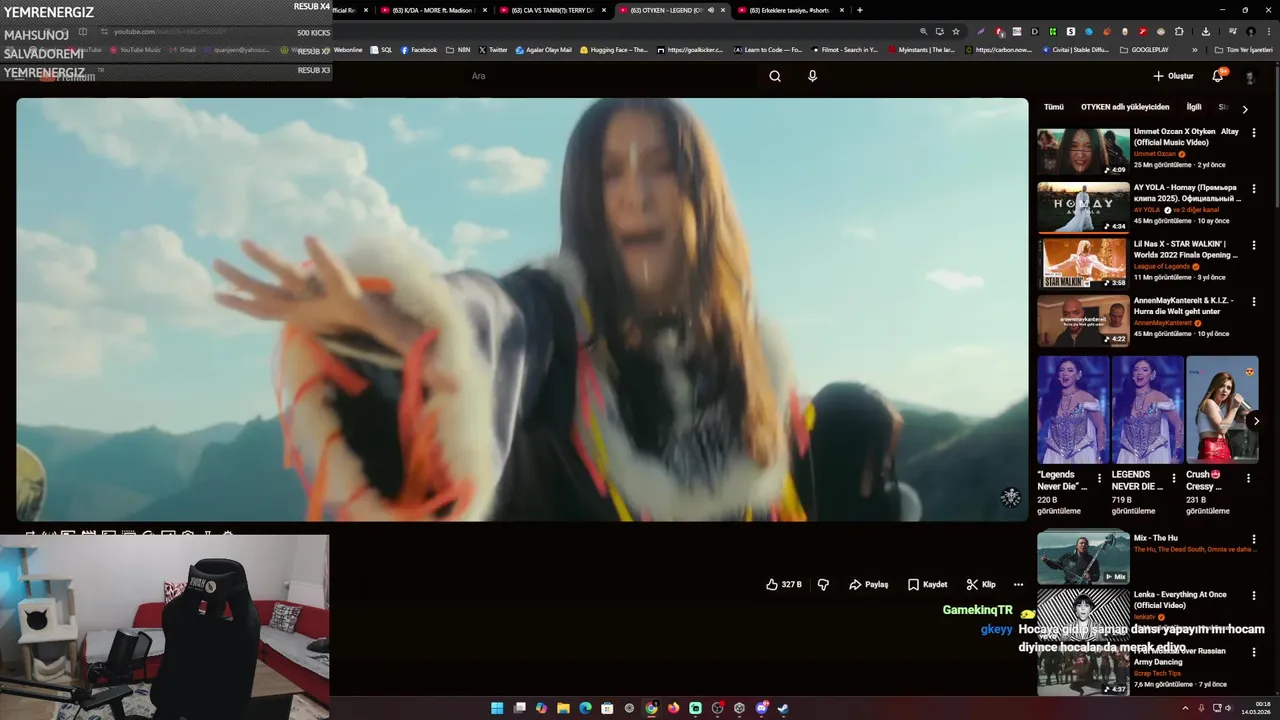Open Mix - The Hu playlist
Screen dimensions: 1280x720
pyautogui.click(x=1083, y=558)
